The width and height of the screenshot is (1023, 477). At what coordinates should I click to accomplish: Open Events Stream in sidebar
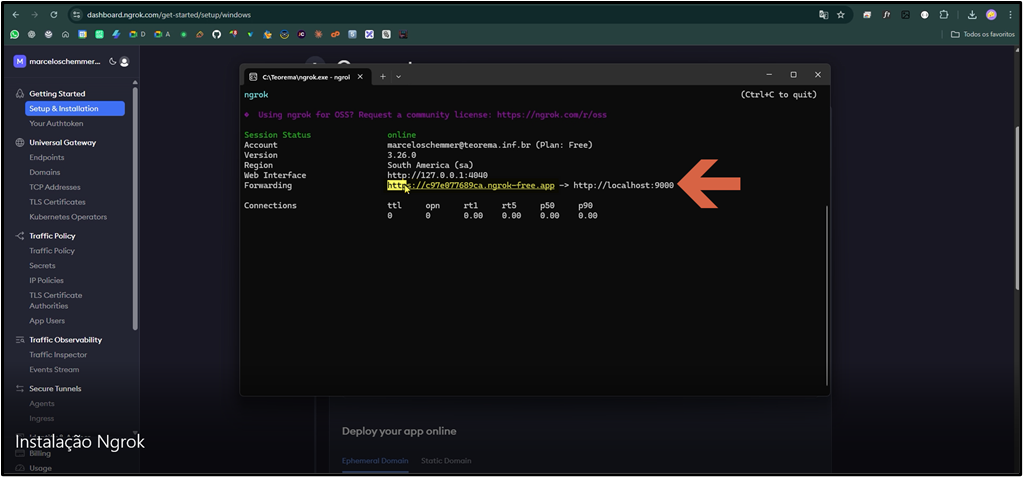tap(54, 369)
